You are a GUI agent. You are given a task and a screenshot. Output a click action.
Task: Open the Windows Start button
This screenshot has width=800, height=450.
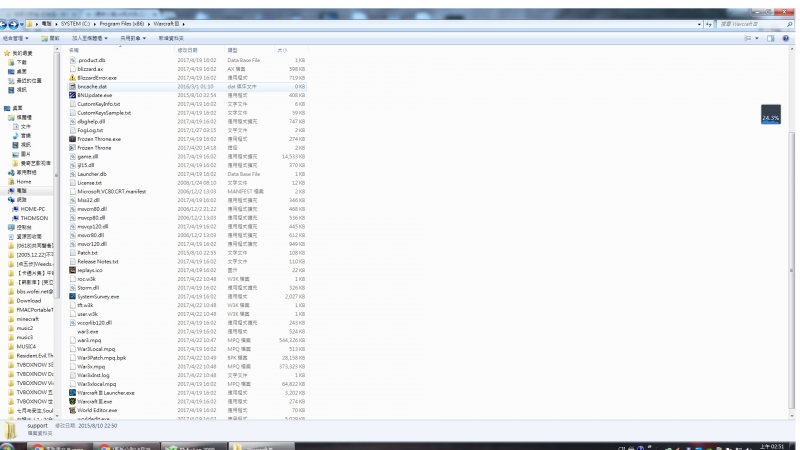7,447
